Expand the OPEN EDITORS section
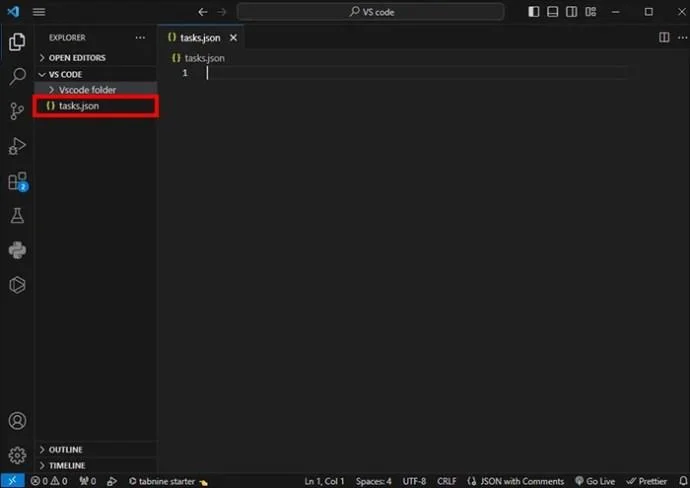The width and height of the screenshot is (690, 488). tap(95, 58)
